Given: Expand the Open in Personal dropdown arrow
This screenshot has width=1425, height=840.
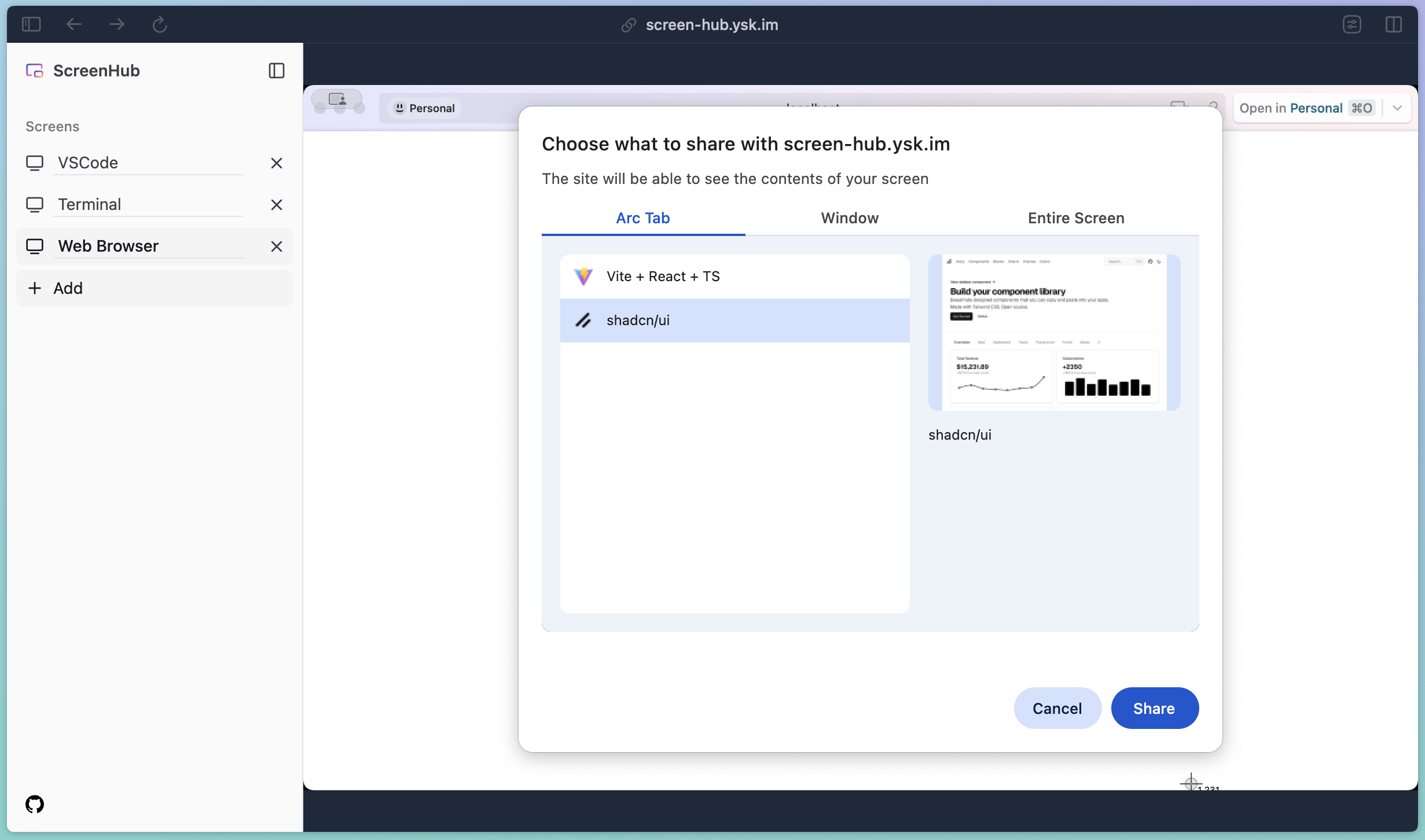Looking at the screenshot, I should (x=1397, y=108).
